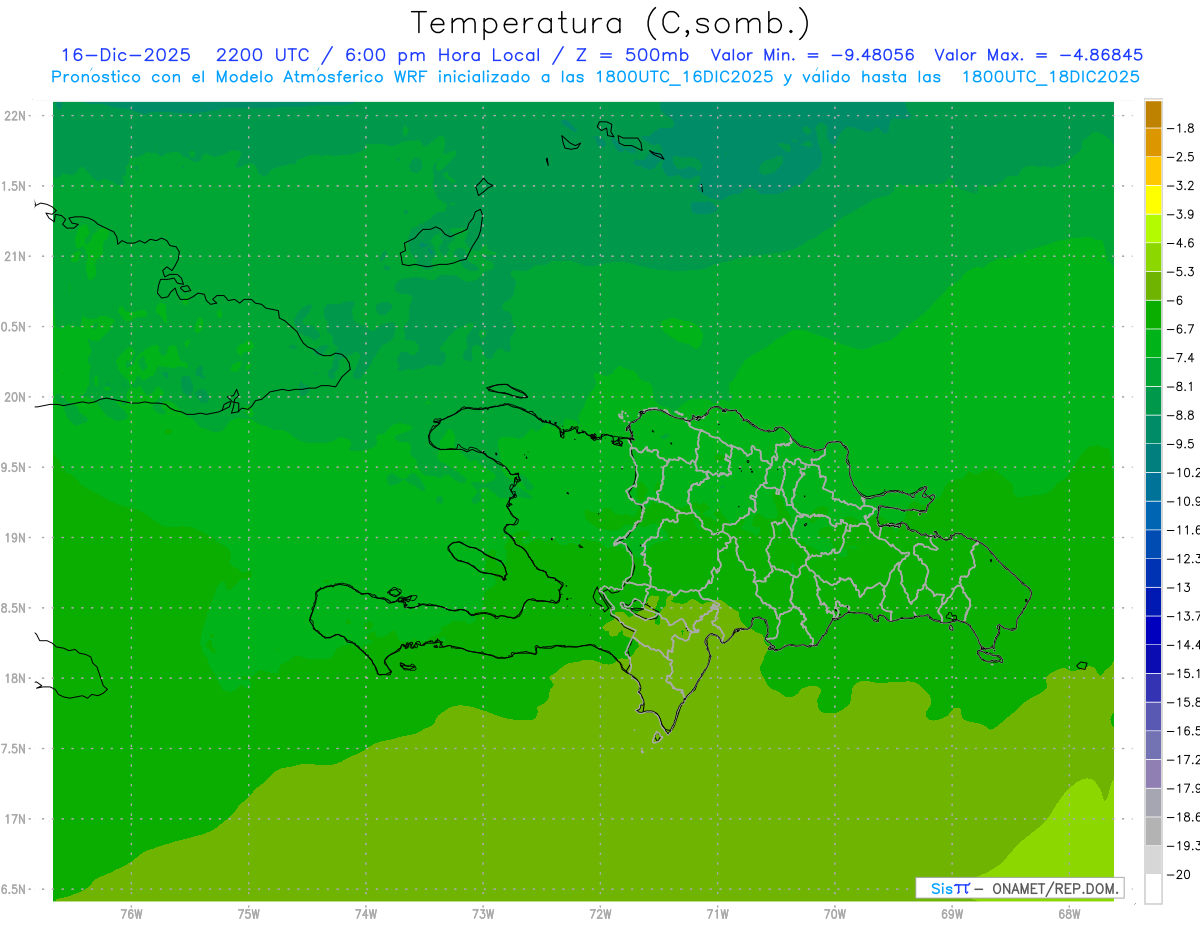
Task: Click the teal swatch between -9.5 and -10.2
Action: pyautogui.click(x=1153, y=458)
